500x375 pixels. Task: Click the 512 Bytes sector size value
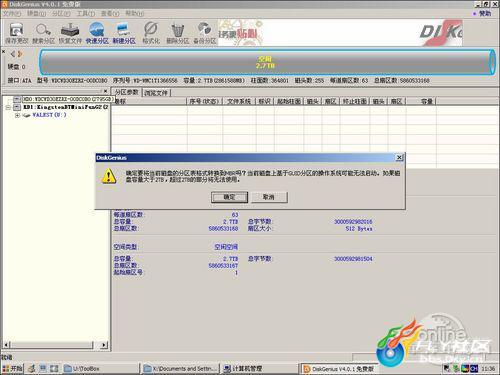(359, 229)
